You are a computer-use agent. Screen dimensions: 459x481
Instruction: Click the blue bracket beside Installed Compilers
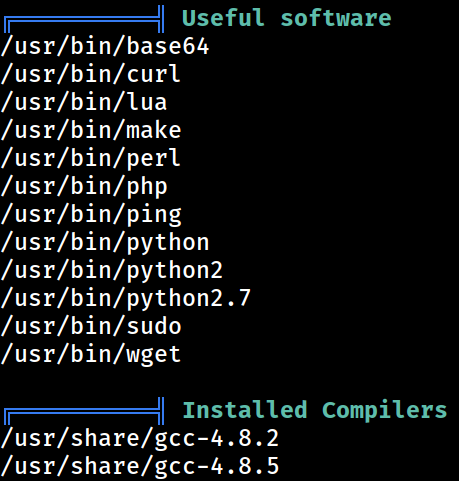click(x=84, y=411)
